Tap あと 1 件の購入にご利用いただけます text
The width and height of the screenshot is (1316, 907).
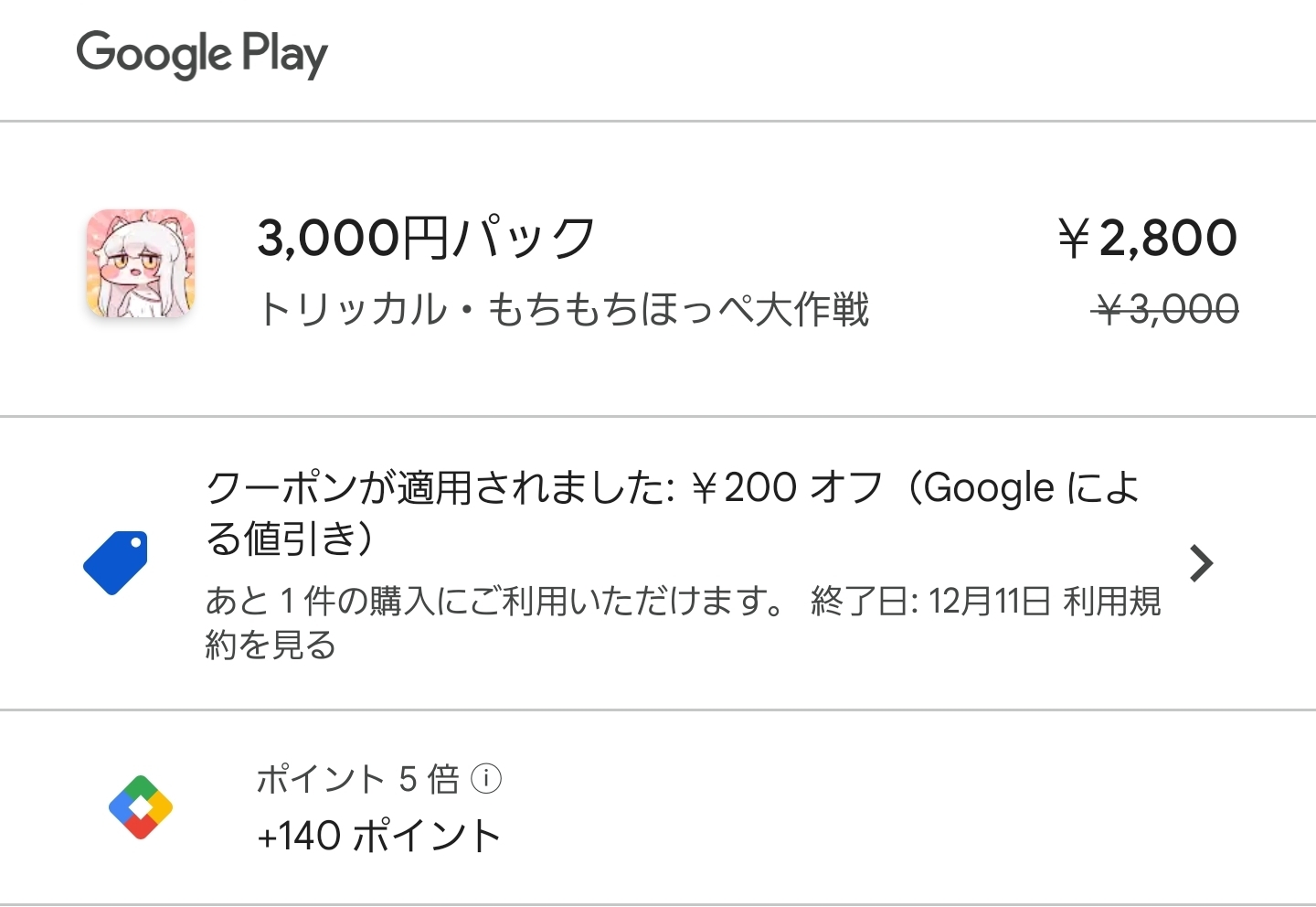click(x=493, y=602)
